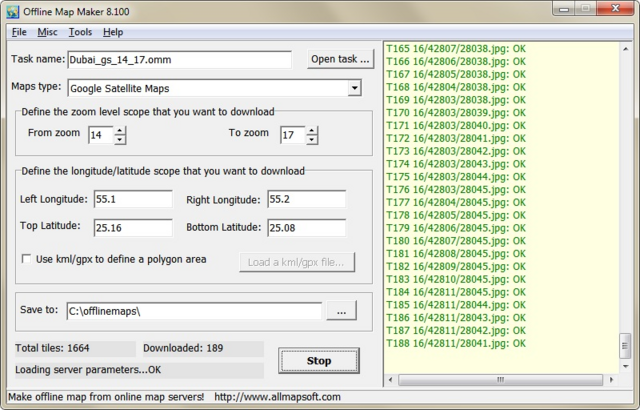640x410 pixels.
Task: Click the Task name input field
Action: click(x=180, y=60)
